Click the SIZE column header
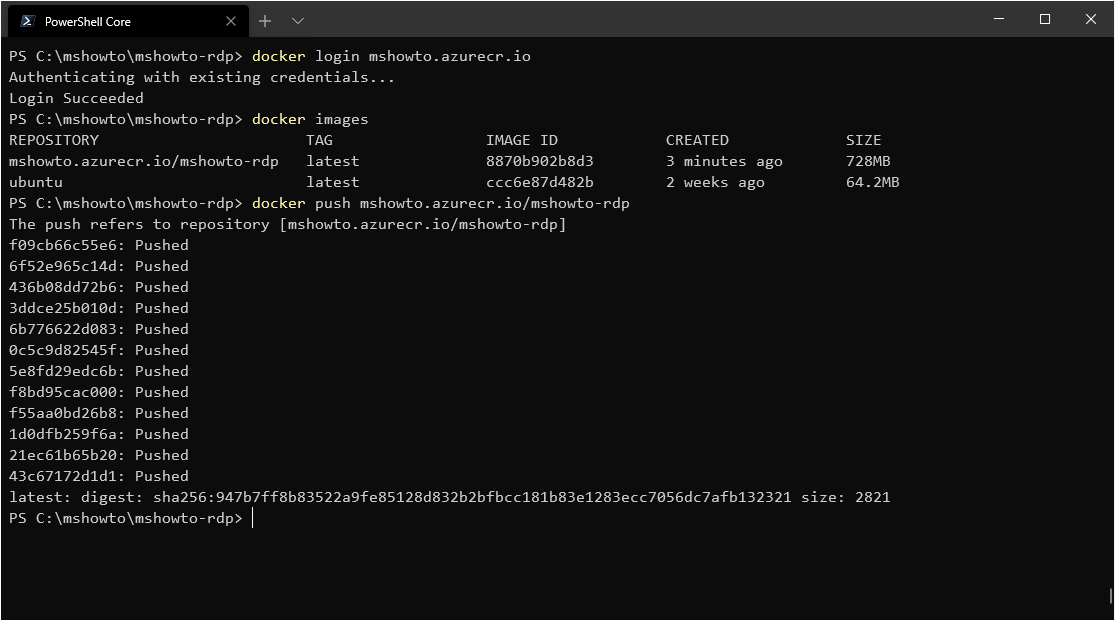The height and width of the screenshot is (621, 1115). (x=863, y=140)
